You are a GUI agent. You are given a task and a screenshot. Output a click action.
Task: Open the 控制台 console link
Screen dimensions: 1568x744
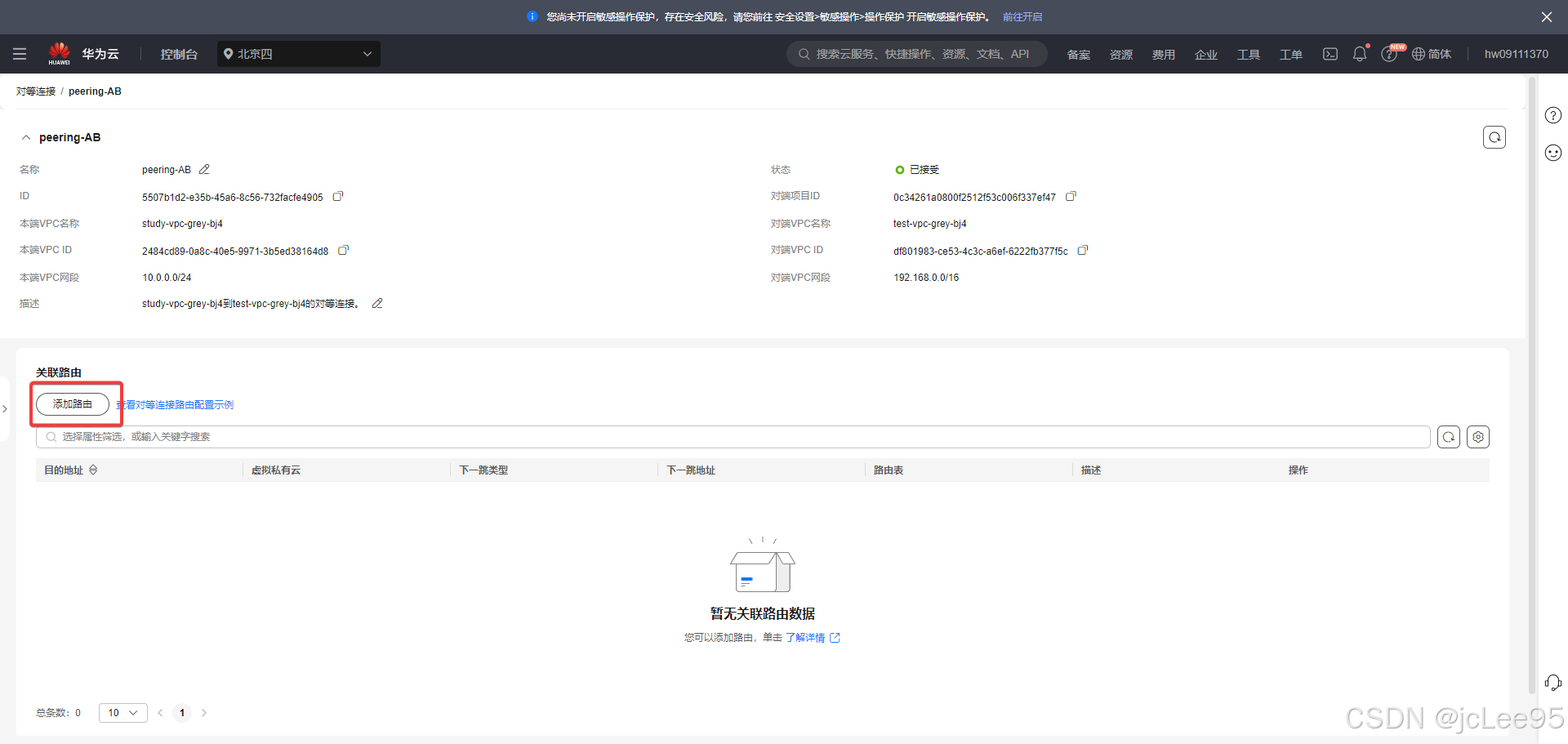(x=179, y=54)
